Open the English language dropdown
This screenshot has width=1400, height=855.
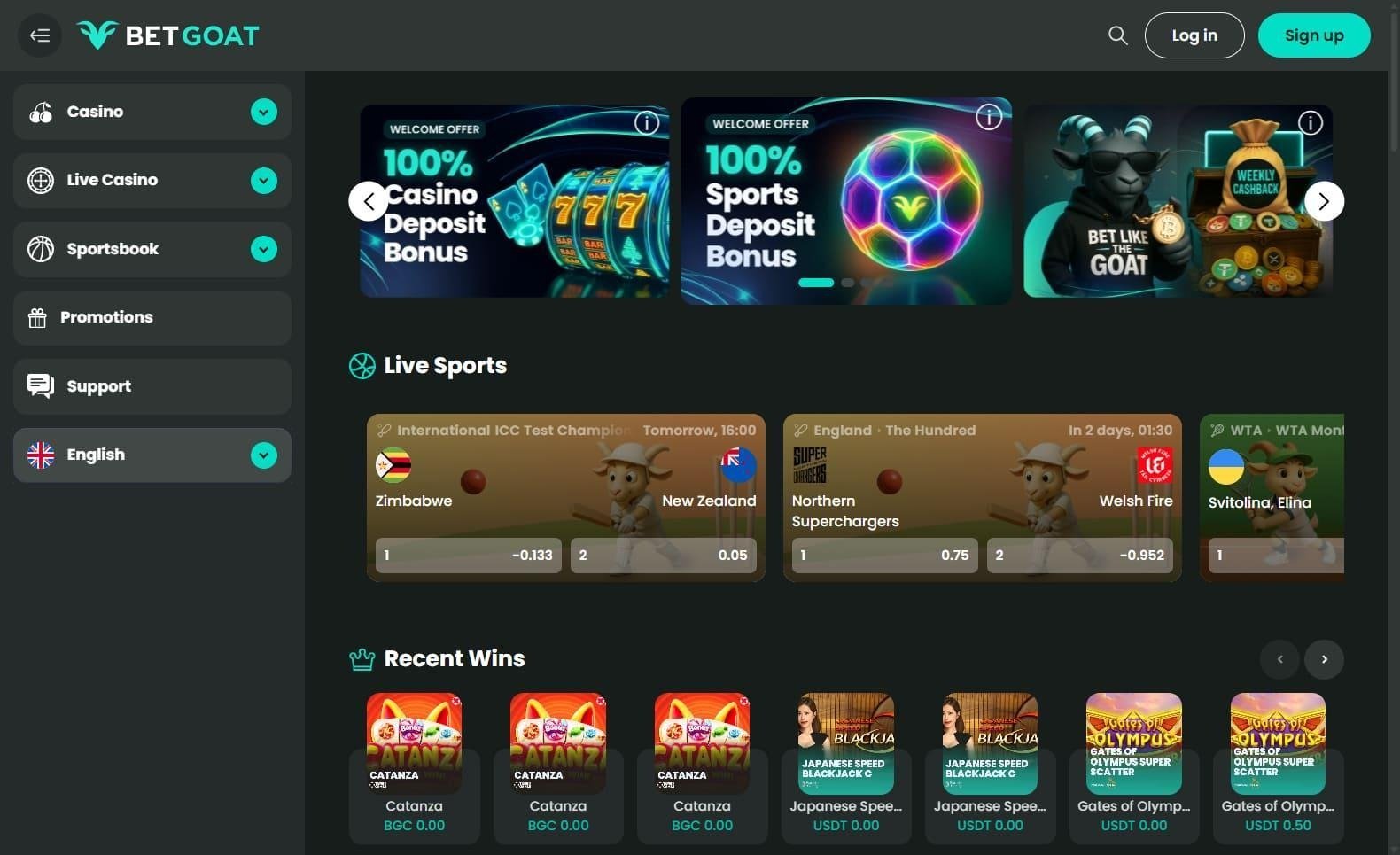pyautogui.click(x=152, y=455)
